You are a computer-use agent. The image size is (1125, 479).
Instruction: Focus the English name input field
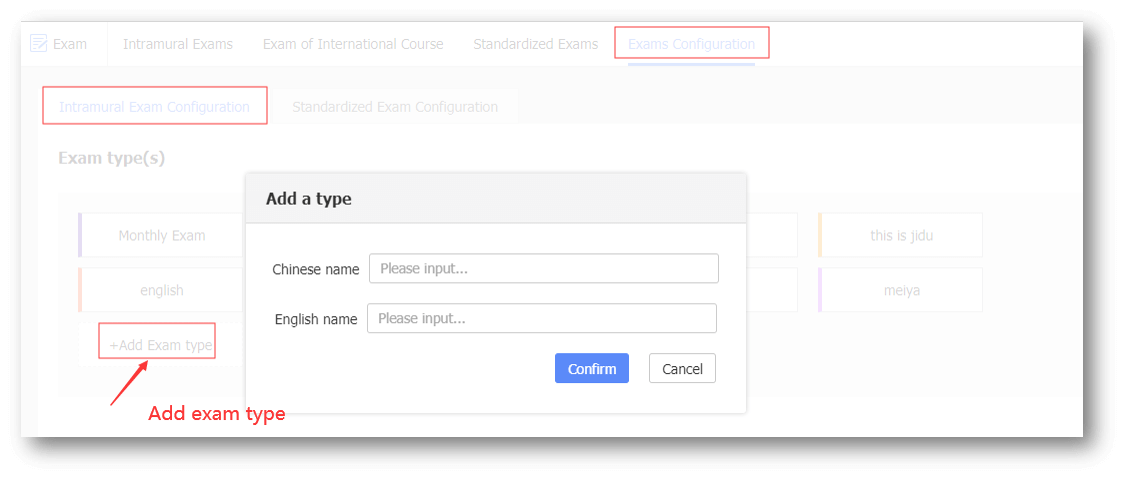pyautogui.click(x=542, y=318)
